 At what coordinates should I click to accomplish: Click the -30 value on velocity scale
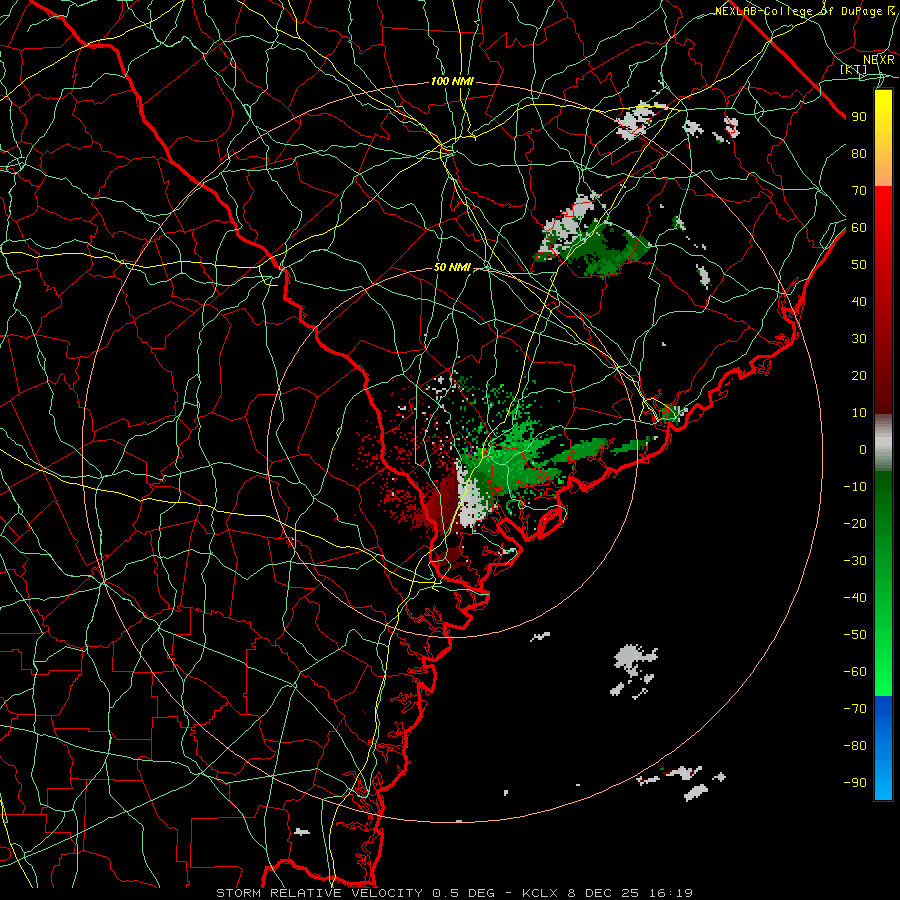click(855, 561)
